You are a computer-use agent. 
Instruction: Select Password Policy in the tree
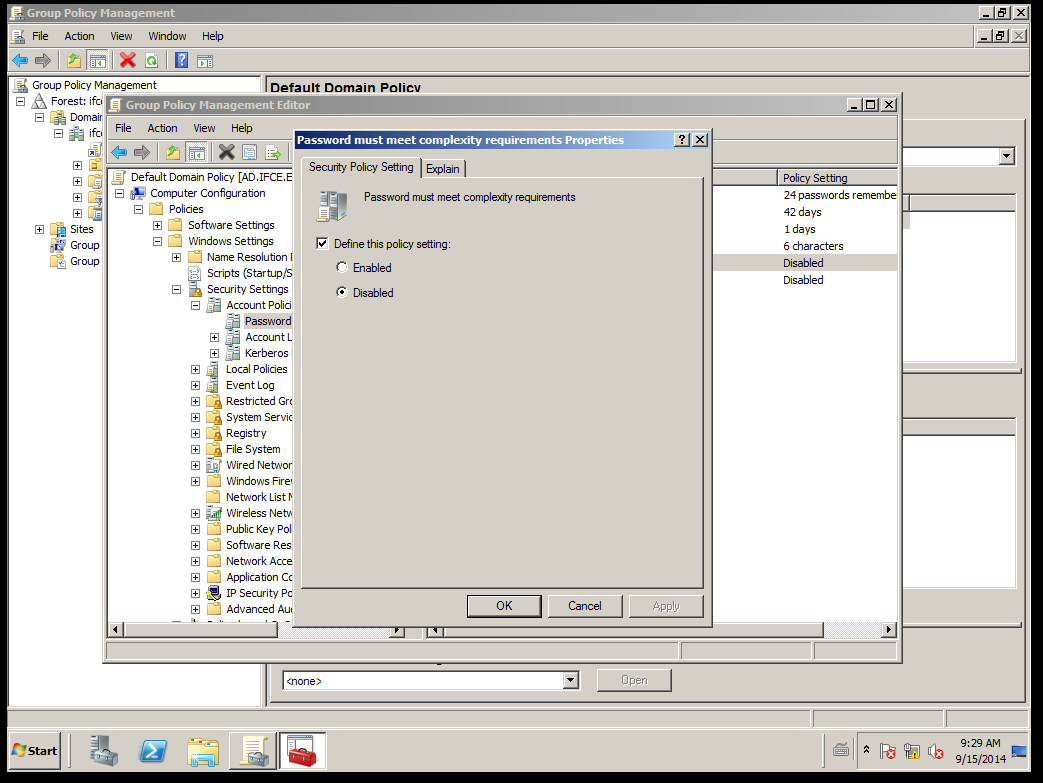(267, 321)
